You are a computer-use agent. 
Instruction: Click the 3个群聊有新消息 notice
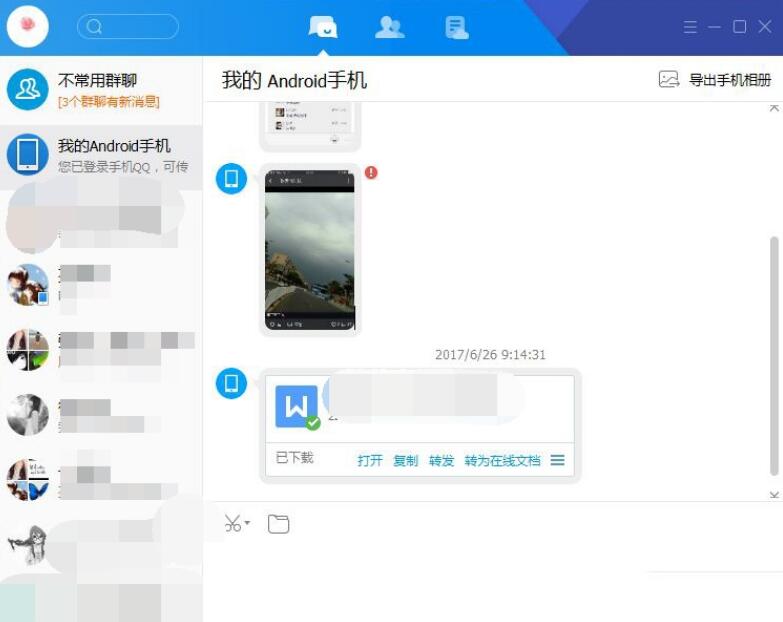click(109, 102)
